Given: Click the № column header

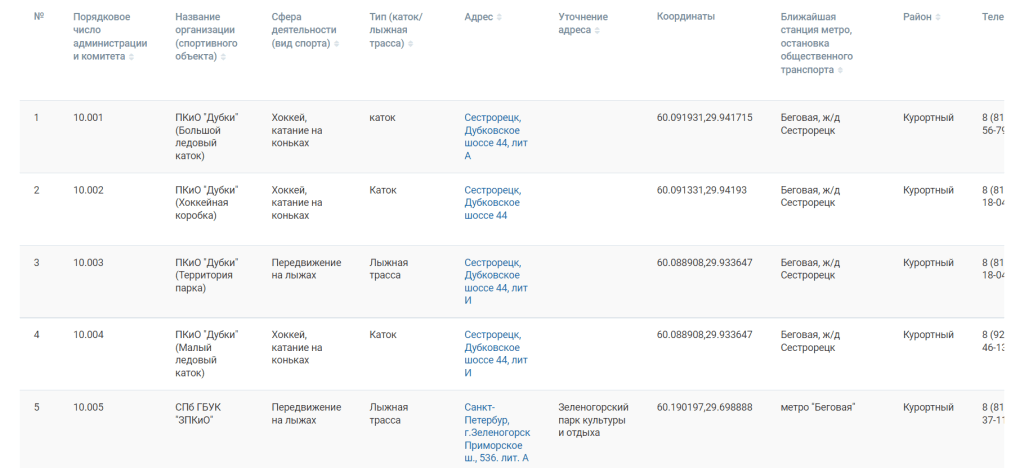Looking at the screenshot, I should [38, 17].
